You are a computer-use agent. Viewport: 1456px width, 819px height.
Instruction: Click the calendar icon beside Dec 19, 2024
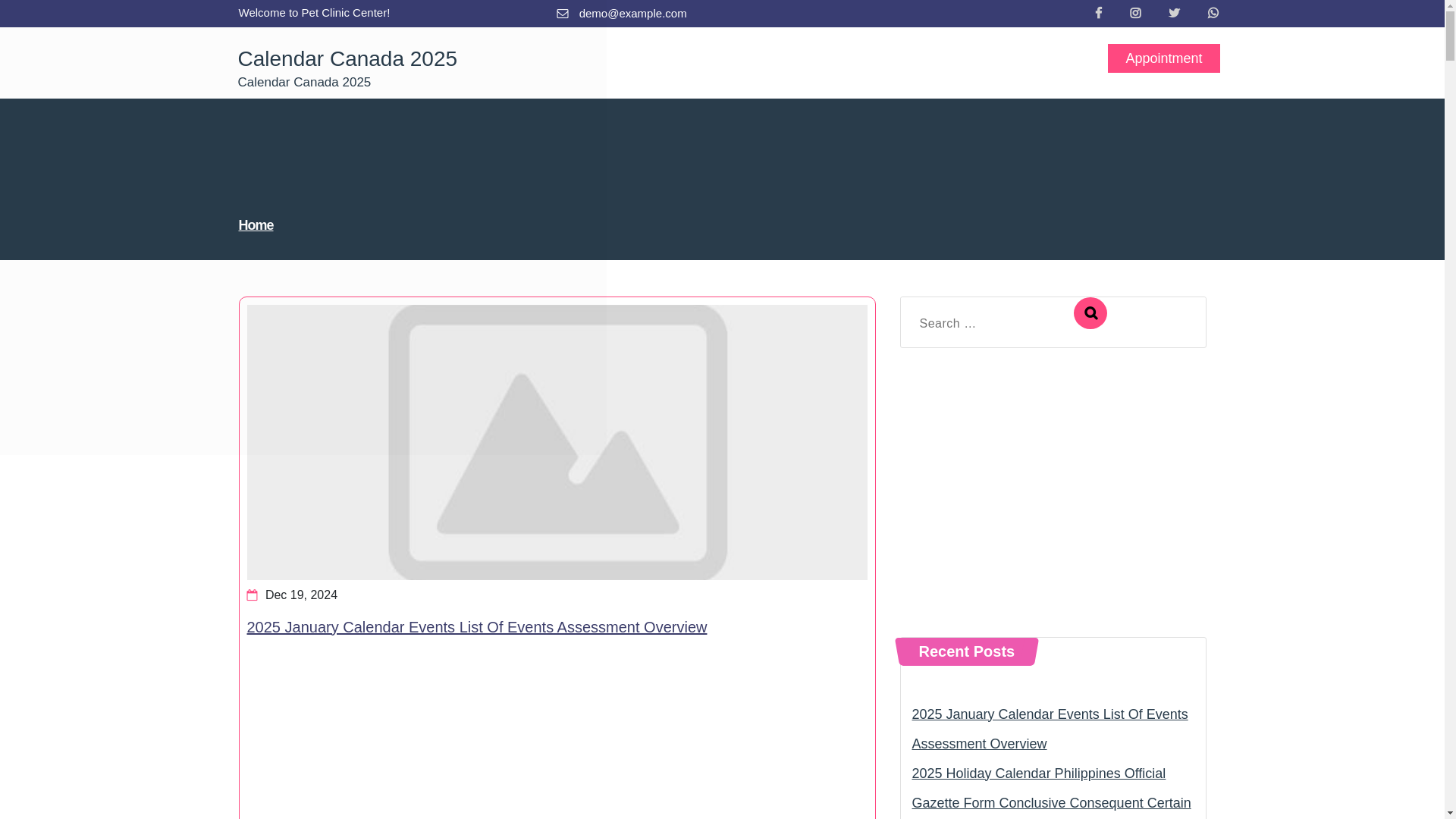click(253, 595)
